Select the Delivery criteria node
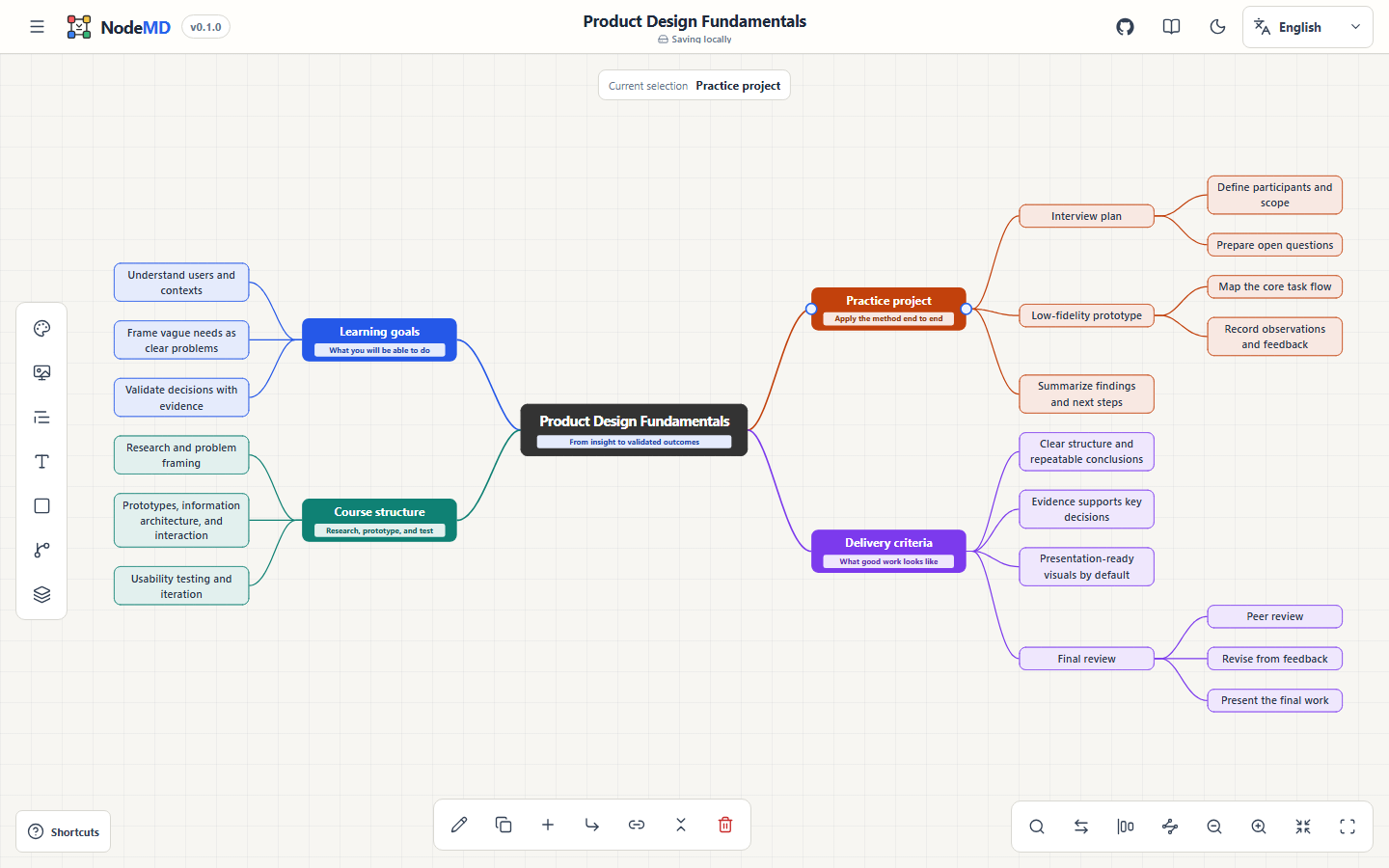This screenshot has height=868, width=1389. [x=888, y=551]
